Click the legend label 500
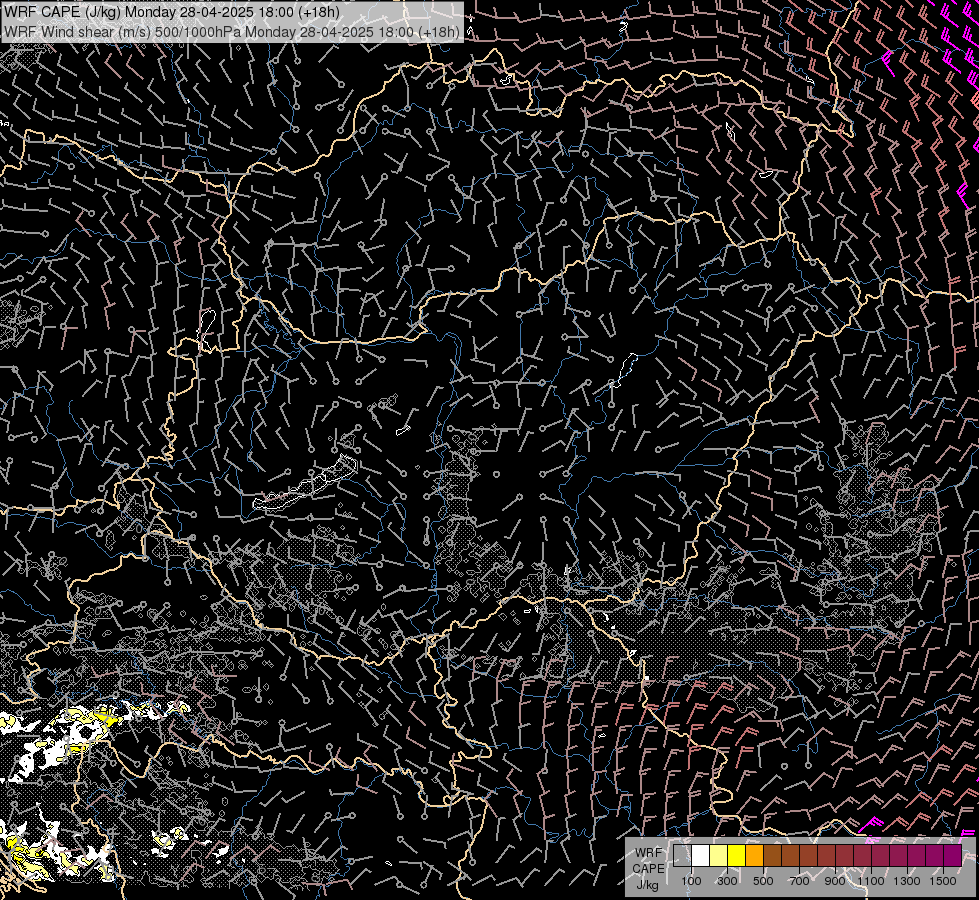 [x=763, y=881]
